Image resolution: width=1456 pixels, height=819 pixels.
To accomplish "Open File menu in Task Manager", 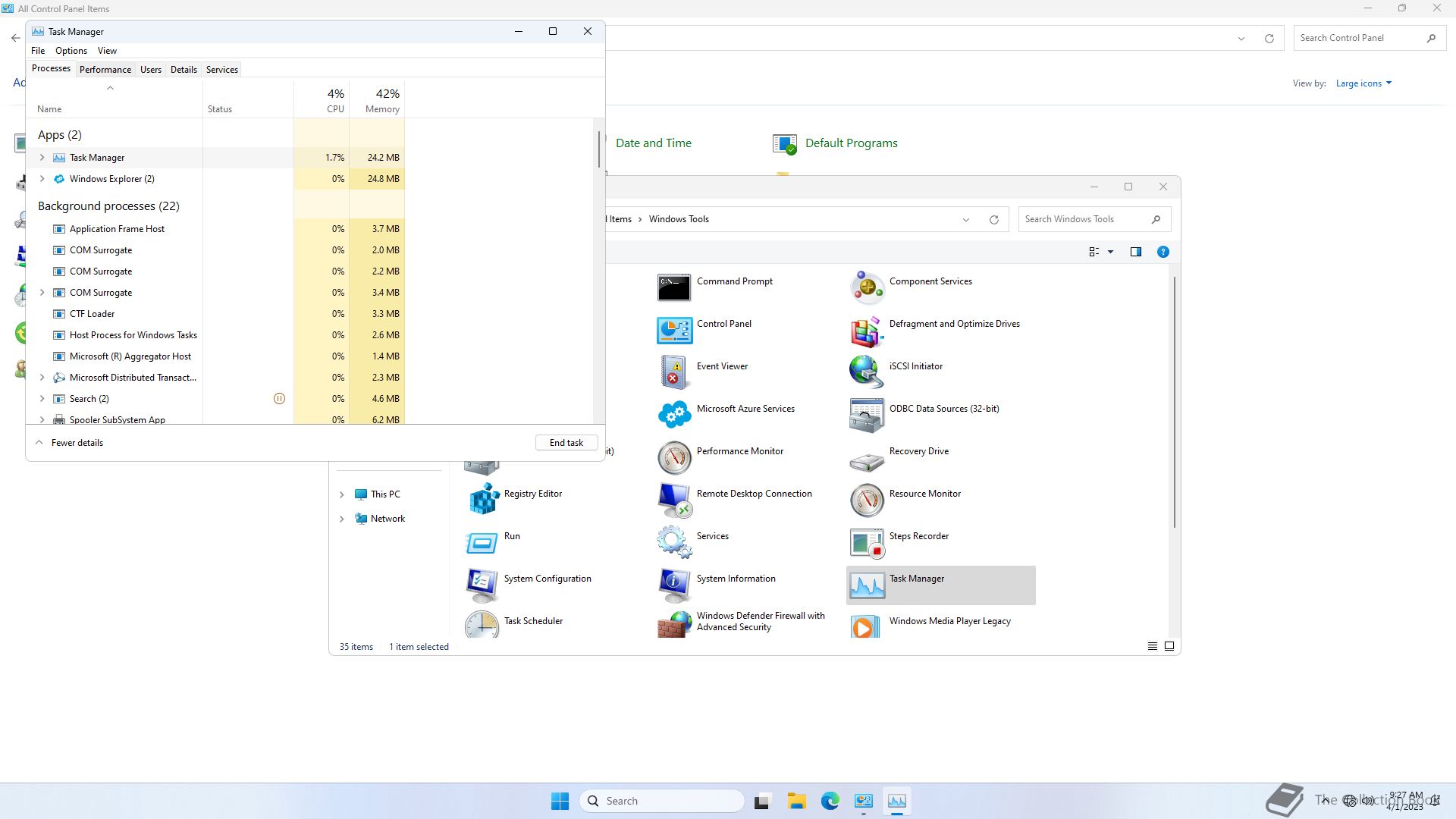I will [38, 51].
